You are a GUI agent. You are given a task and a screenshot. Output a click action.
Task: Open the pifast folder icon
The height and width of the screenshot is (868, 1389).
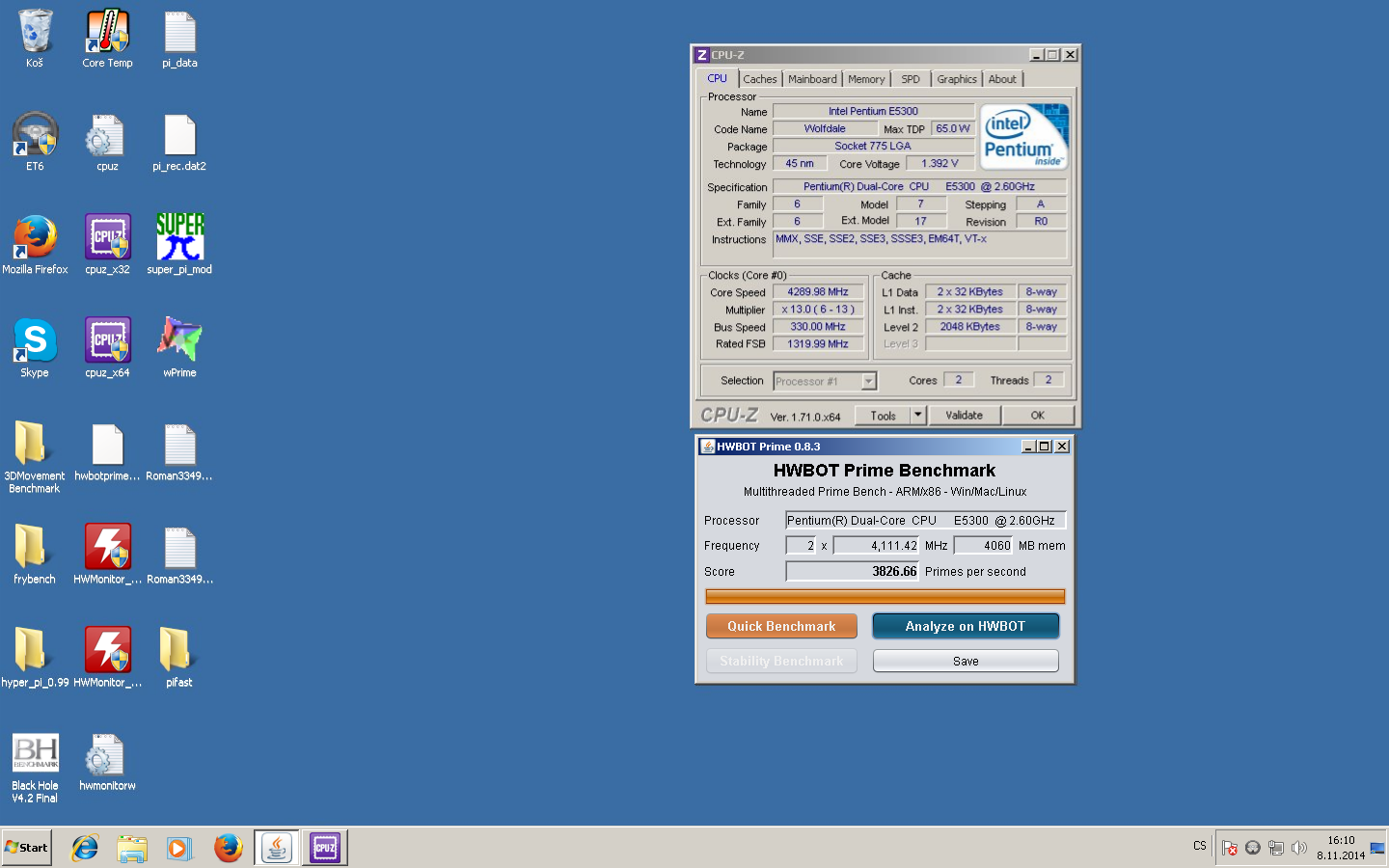[x=179, y=658]
